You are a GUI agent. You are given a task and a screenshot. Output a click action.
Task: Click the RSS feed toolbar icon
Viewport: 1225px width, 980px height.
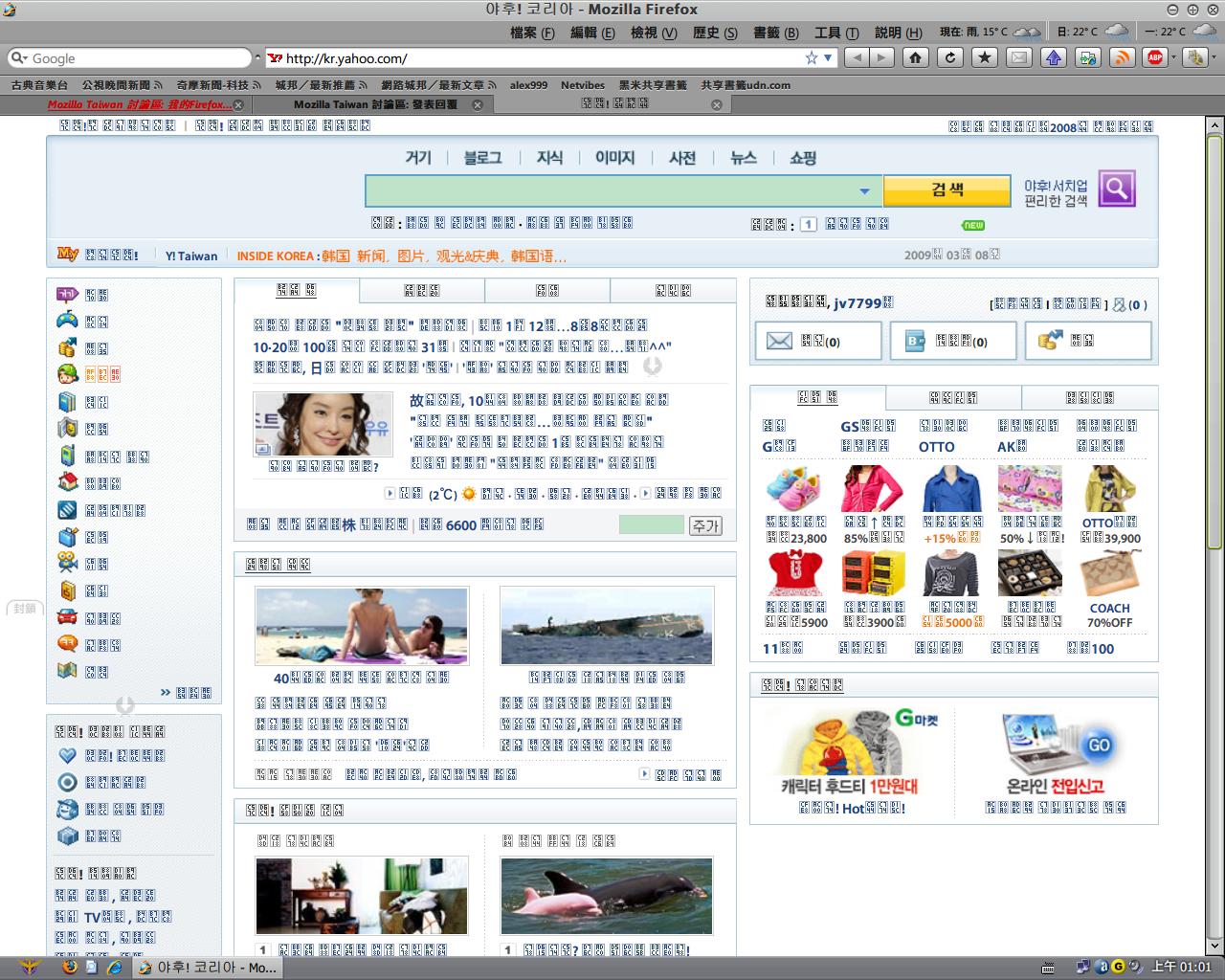pos(1122,57)
